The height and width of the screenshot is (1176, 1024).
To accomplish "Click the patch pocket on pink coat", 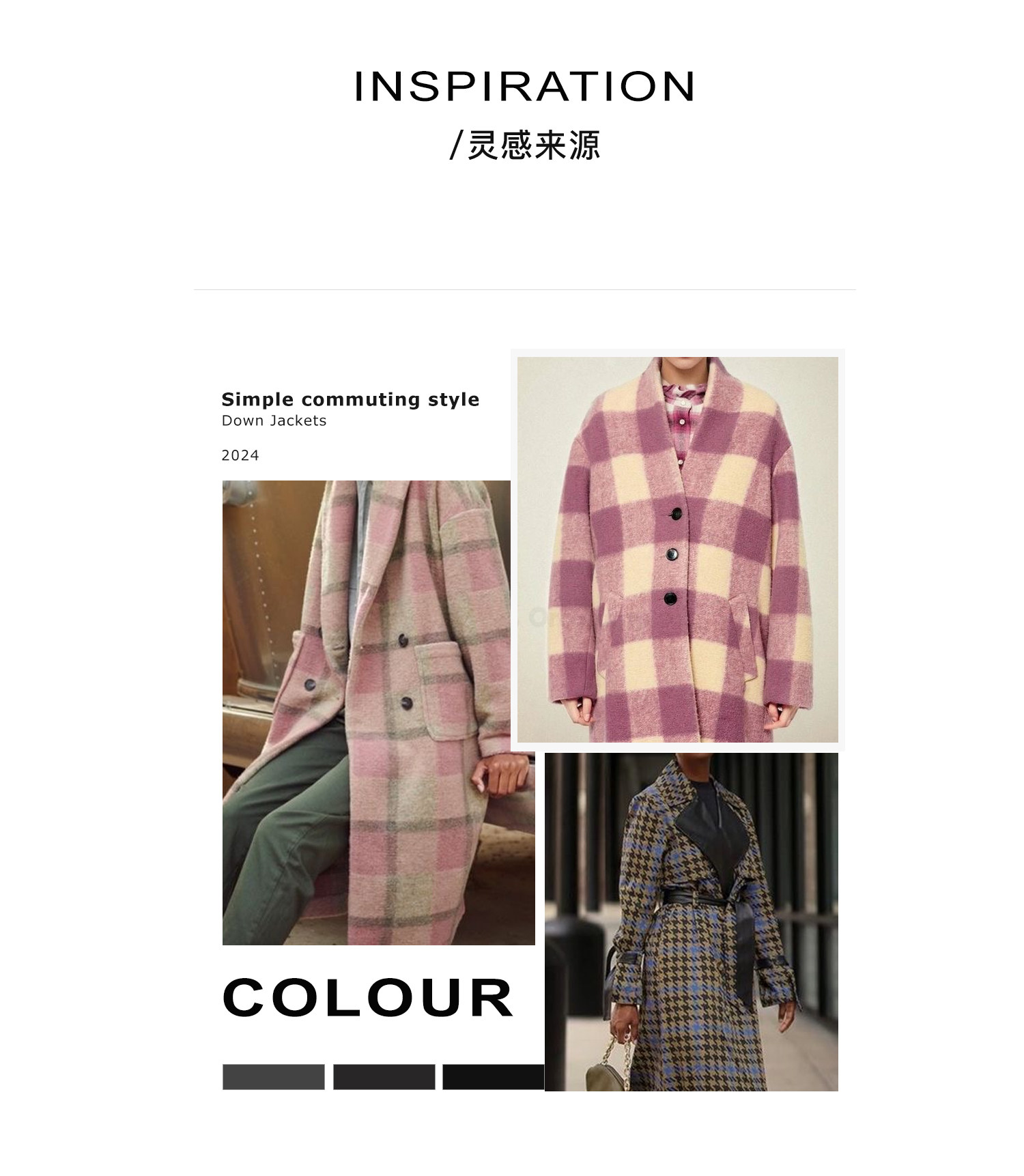I will pos(447,691).
